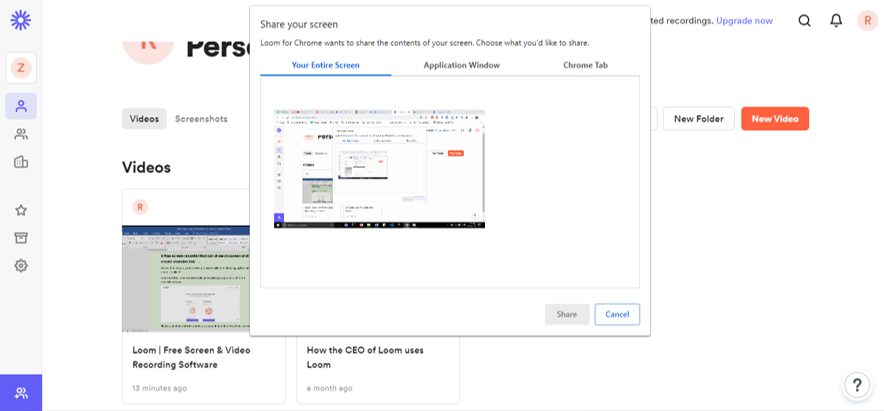Click the 'a month ago' timestamp
Screen dimensions: 884x411
click(329, 388)
